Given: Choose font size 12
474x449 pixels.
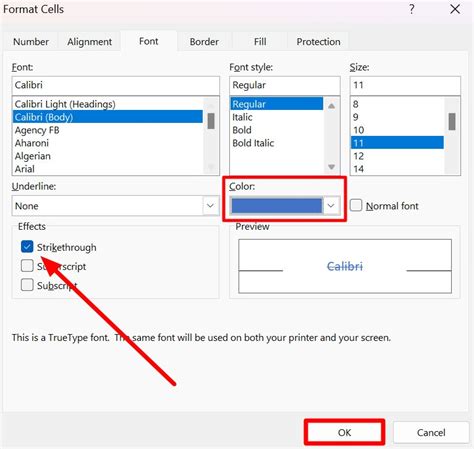Looking at the screenshot, I should click(x=397, y=156).
